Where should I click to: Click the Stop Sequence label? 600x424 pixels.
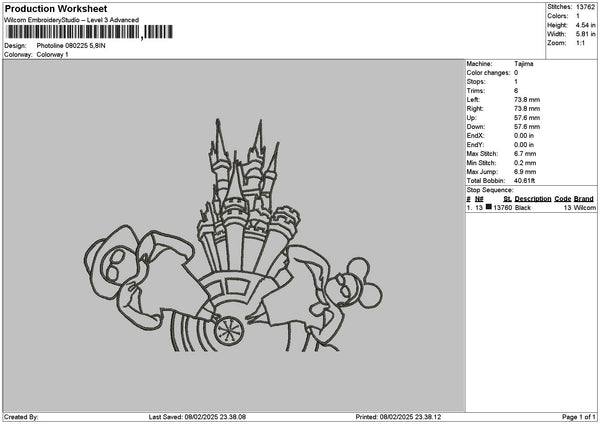point(490,190)
